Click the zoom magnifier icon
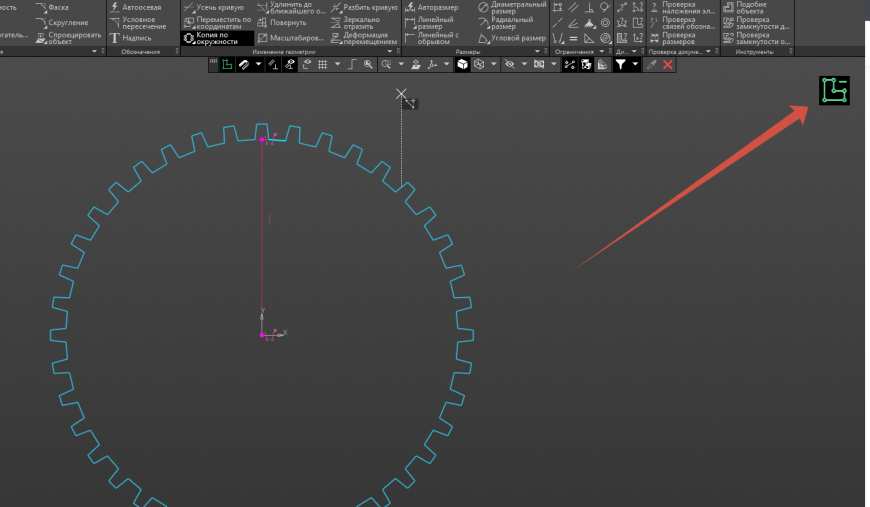 (368, 65)
